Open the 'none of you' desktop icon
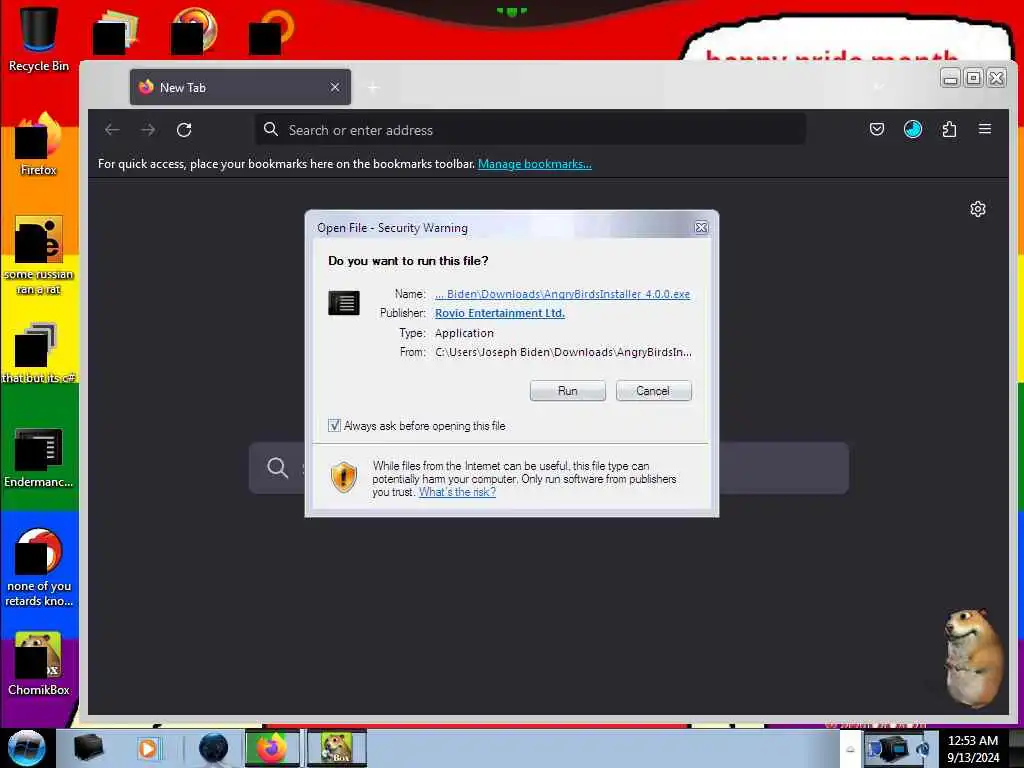This screenshot has height=768, width=1024. (38, 567)
